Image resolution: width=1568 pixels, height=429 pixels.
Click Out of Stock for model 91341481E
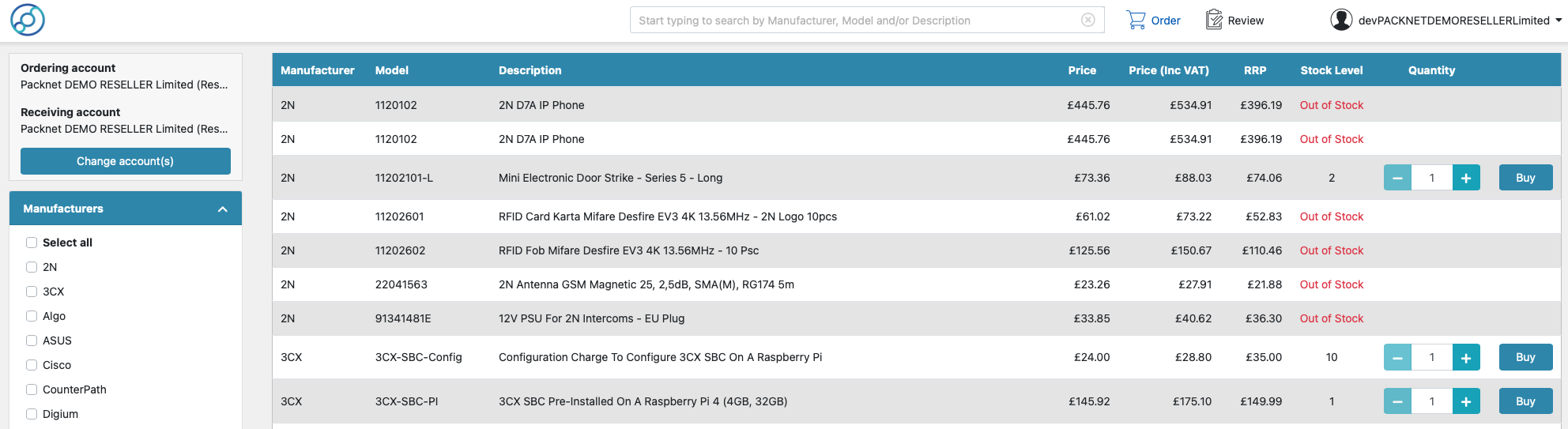tap(1332, 318)
